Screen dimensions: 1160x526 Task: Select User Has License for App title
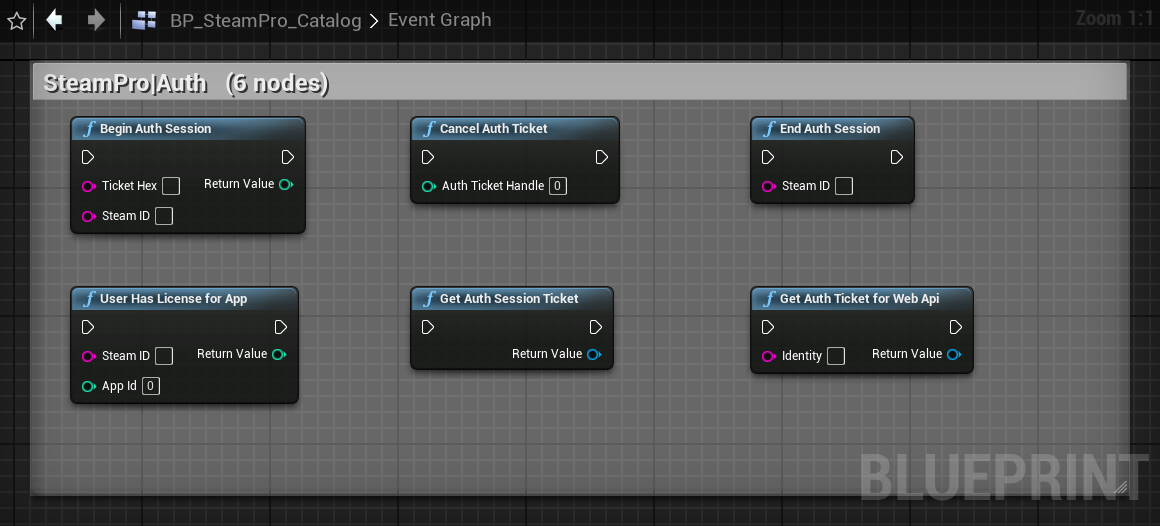point(173,299)
